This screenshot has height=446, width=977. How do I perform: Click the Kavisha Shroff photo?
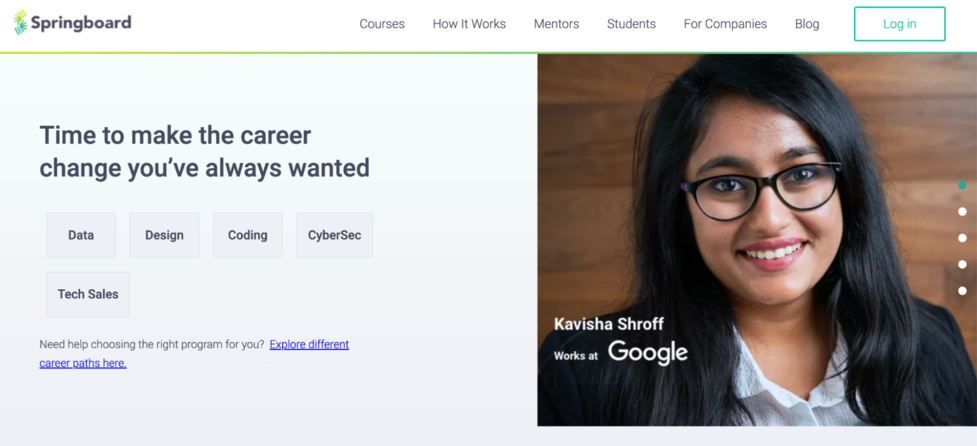click(x=757, y=240)
